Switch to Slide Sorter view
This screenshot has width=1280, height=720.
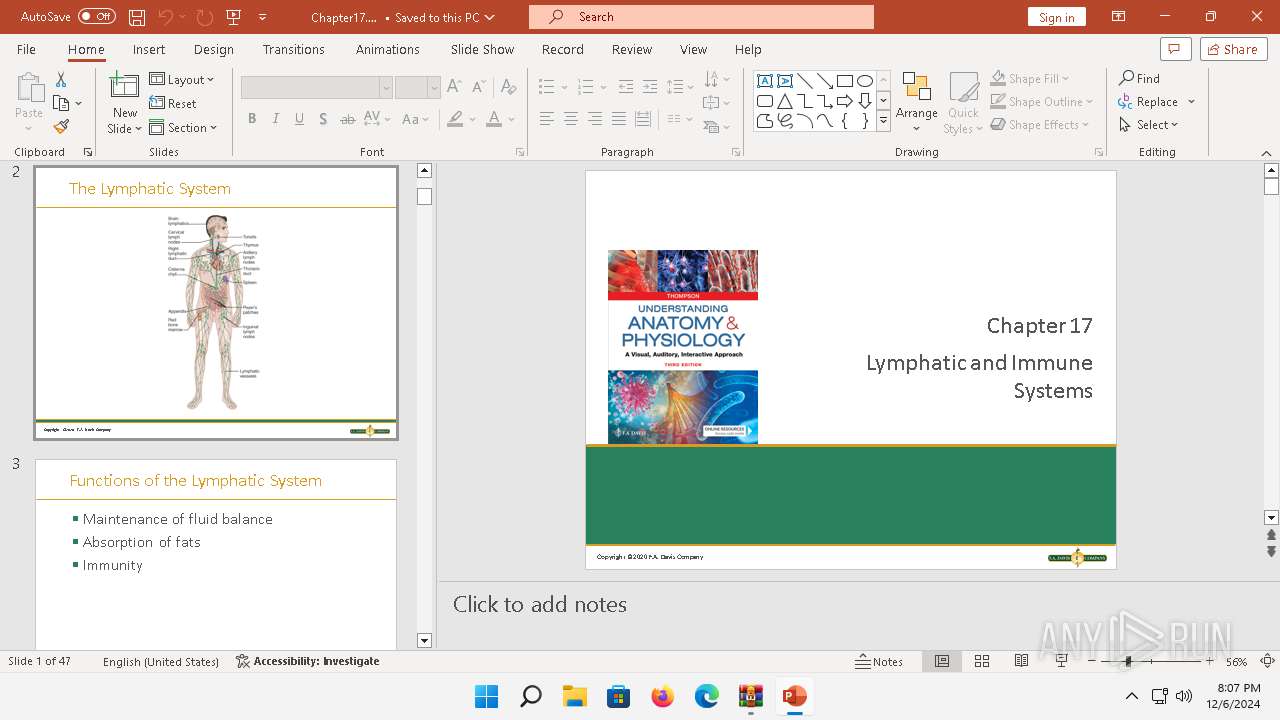982,661
